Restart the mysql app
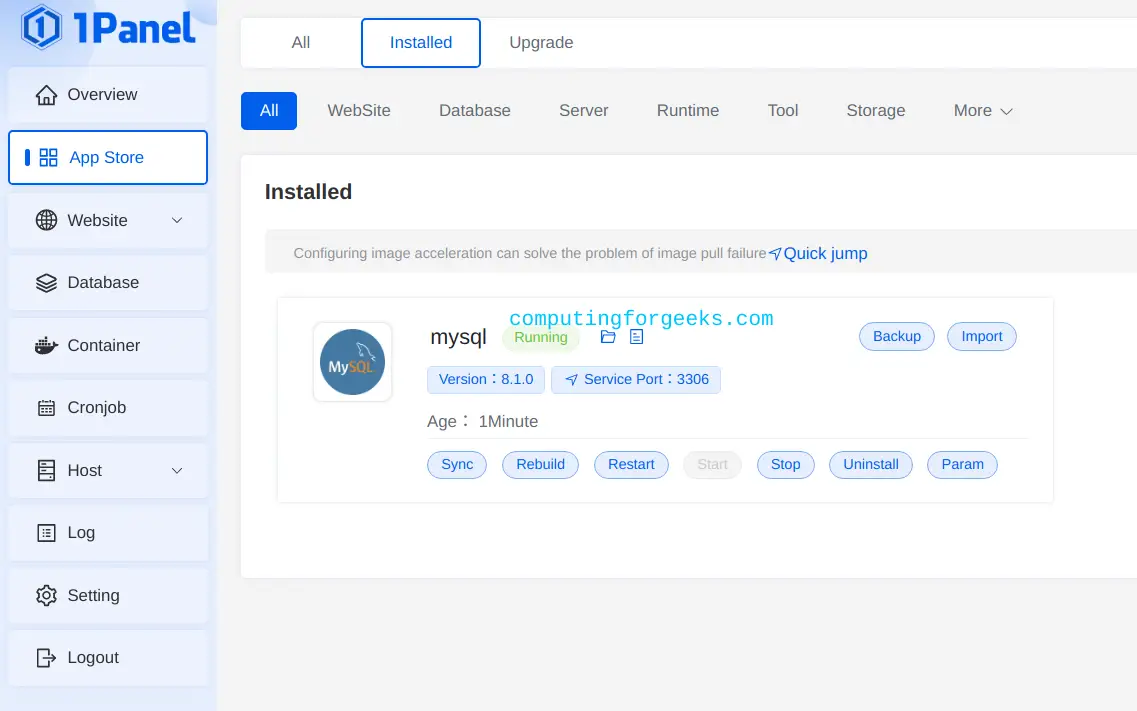Screen dimensions: 1137x711 coord(631,465)
